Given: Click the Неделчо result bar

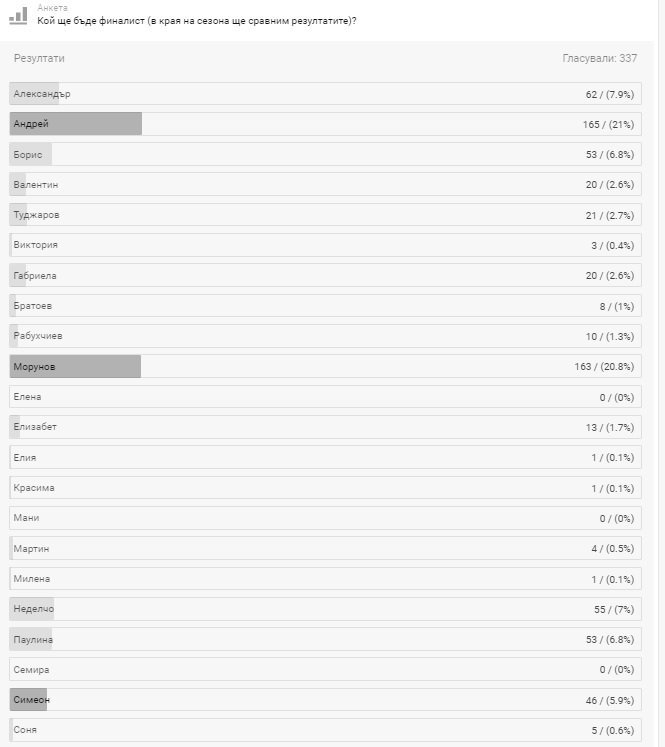Looking at the screenshot, I should click(x=32, y=609).
